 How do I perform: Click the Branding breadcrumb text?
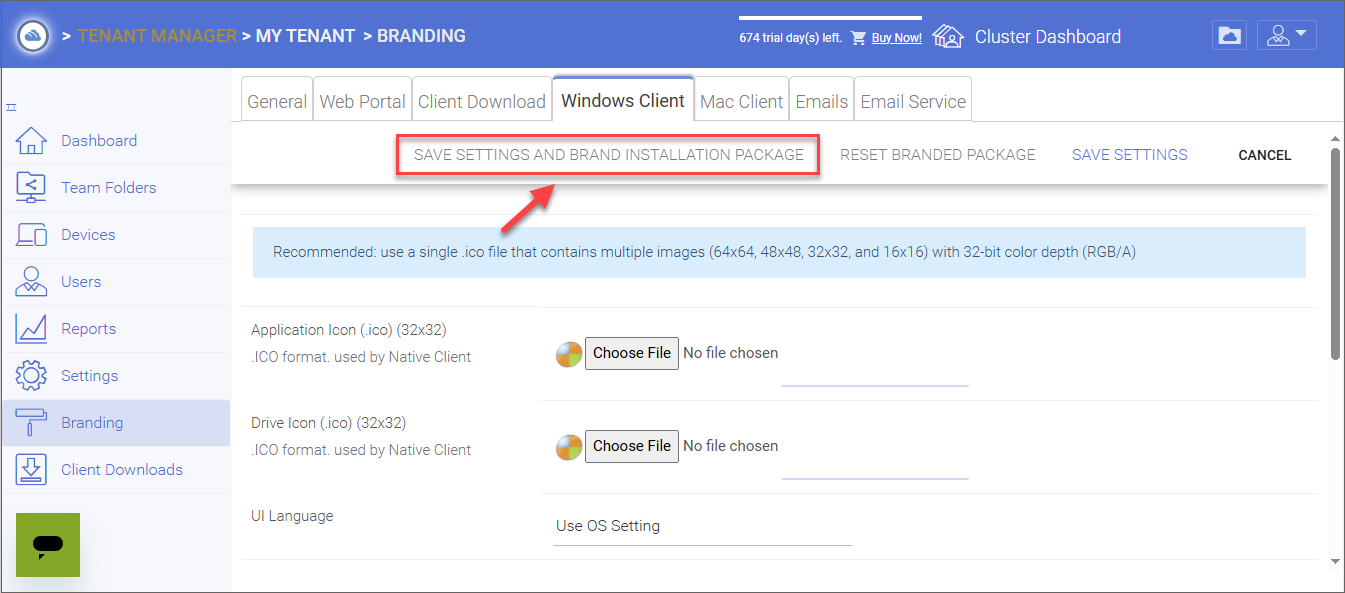[x=421, y=36]
